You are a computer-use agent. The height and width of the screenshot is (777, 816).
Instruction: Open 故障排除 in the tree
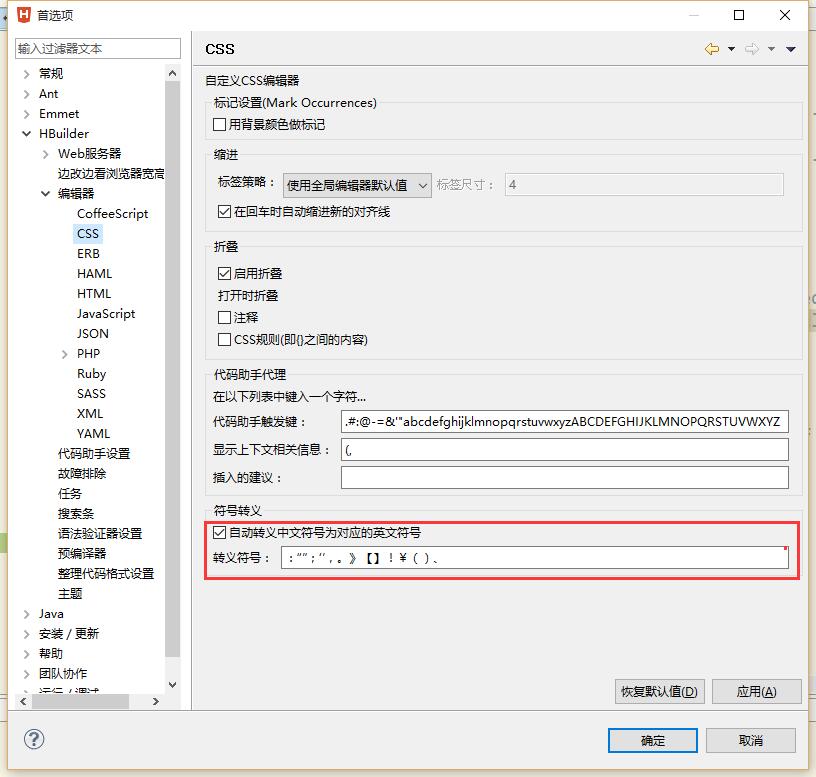tap(82, 474)
